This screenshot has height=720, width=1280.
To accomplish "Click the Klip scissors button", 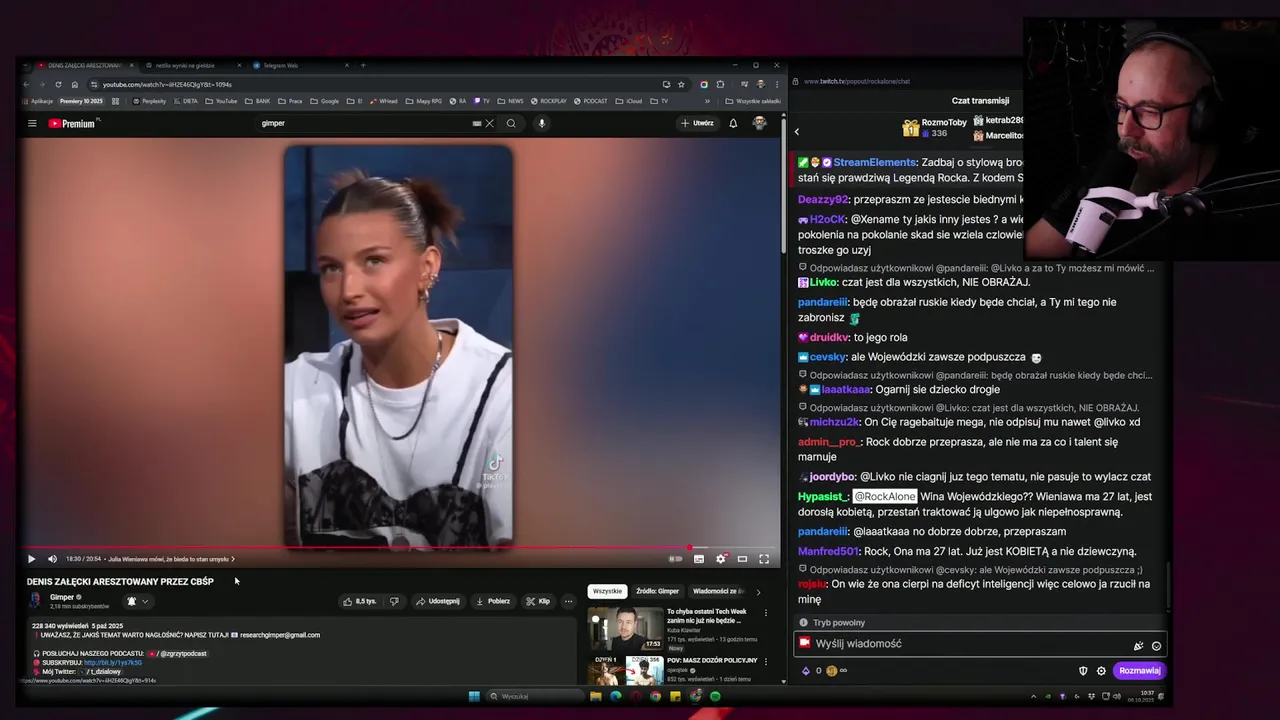I will click(x=538, y=601).
